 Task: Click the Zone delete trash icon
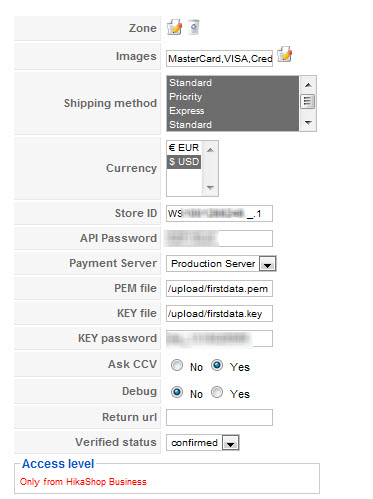[x=194, y=27]
